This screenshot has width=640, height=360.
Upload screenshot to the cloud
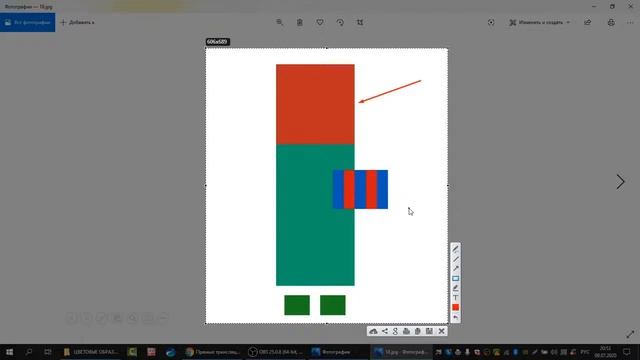click(373, 331)
